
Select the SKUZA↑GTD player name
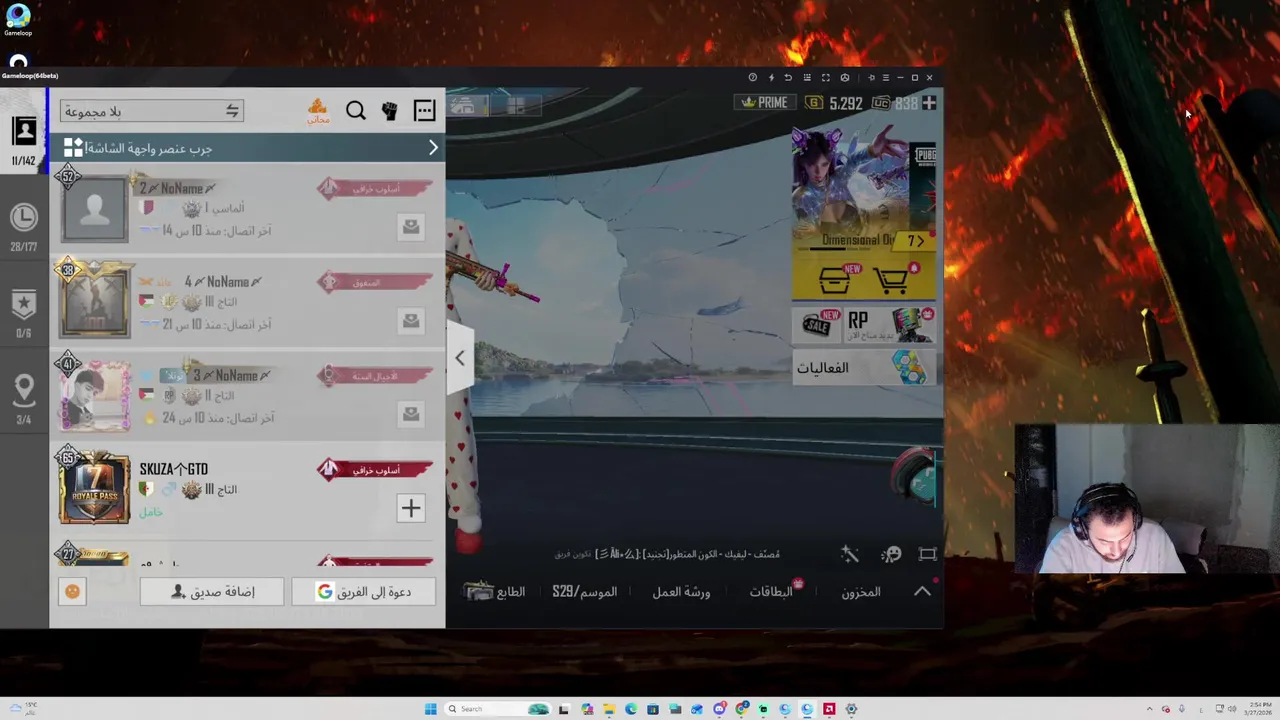(x=174, y=469)
